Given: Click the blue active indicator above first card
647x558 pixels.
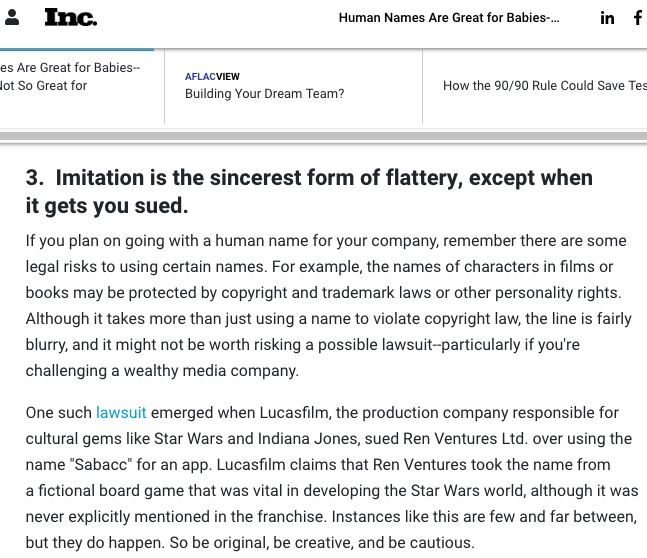Looking at the screenshot, I should [x=77, y=49].
